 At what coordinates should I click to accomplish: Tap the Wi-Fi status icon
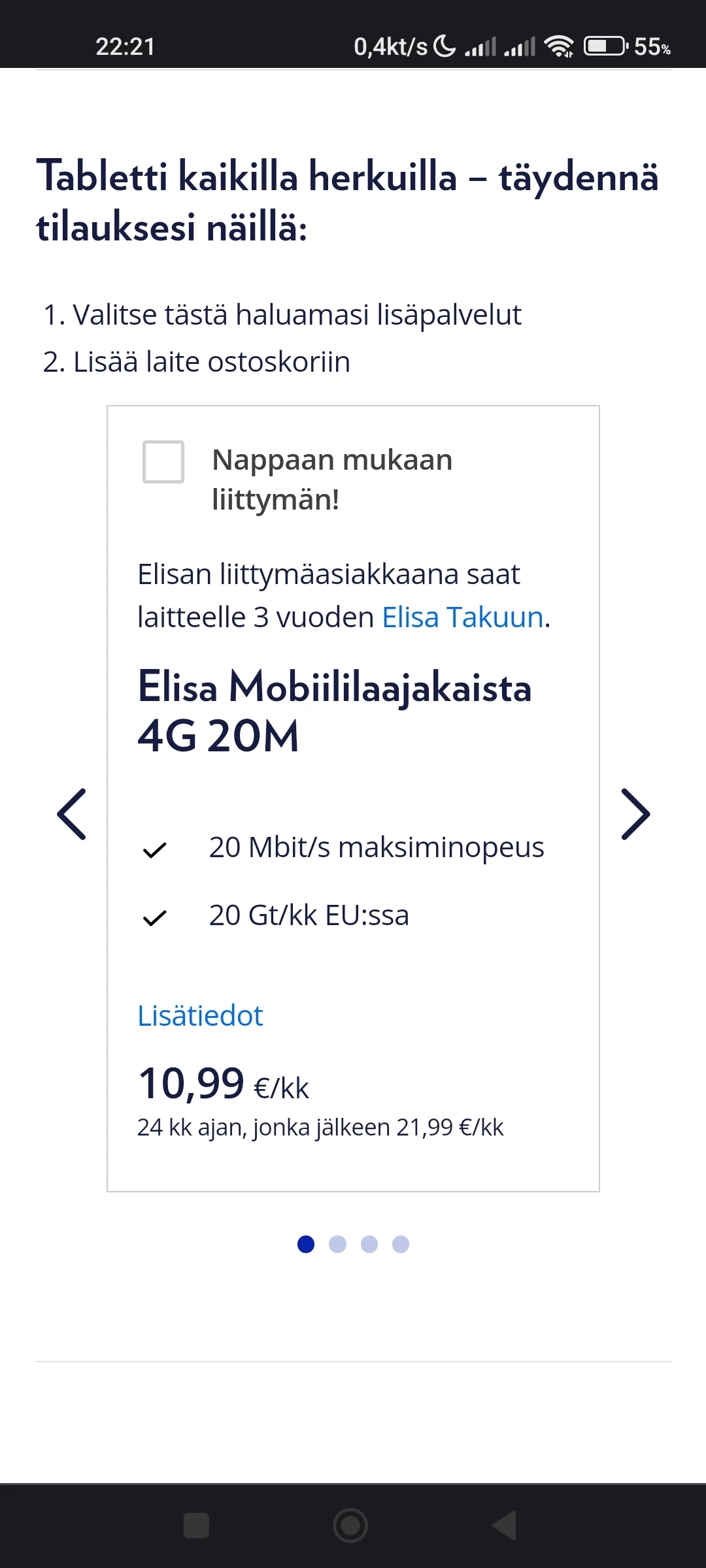coord(559,46)
